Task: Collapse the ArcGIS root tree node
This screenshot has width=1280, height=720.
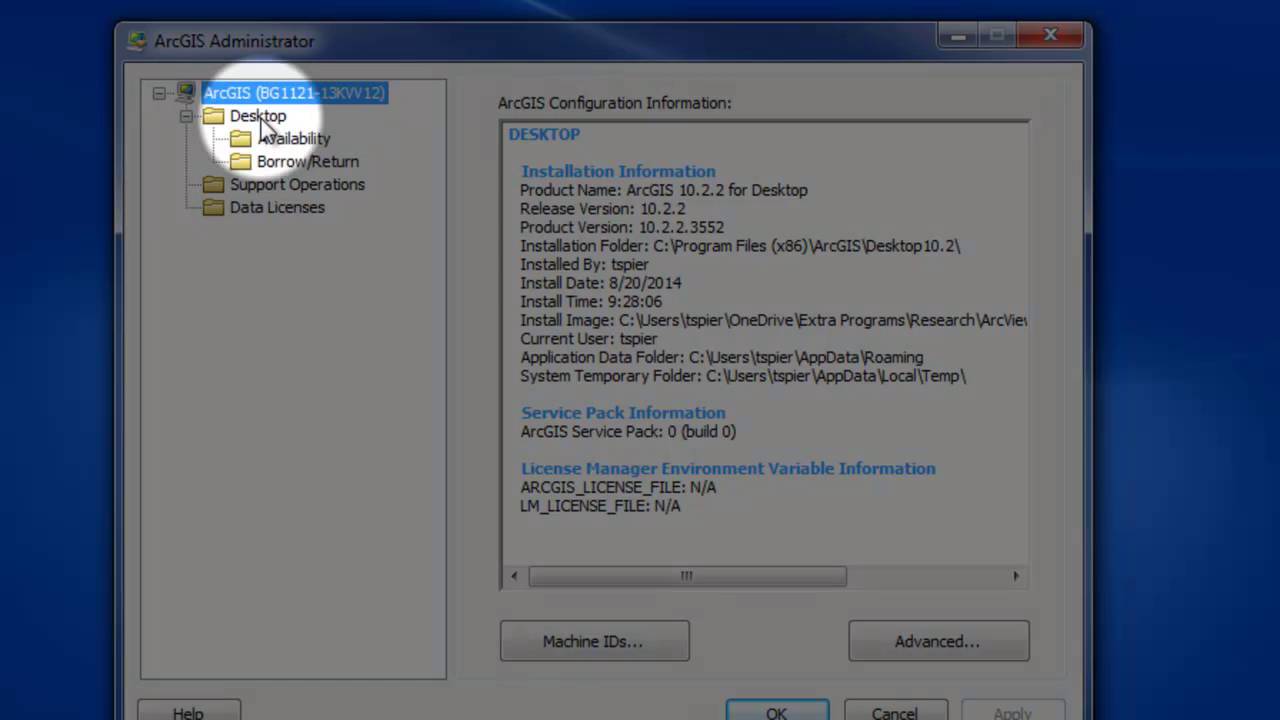Action: [159, 93]
